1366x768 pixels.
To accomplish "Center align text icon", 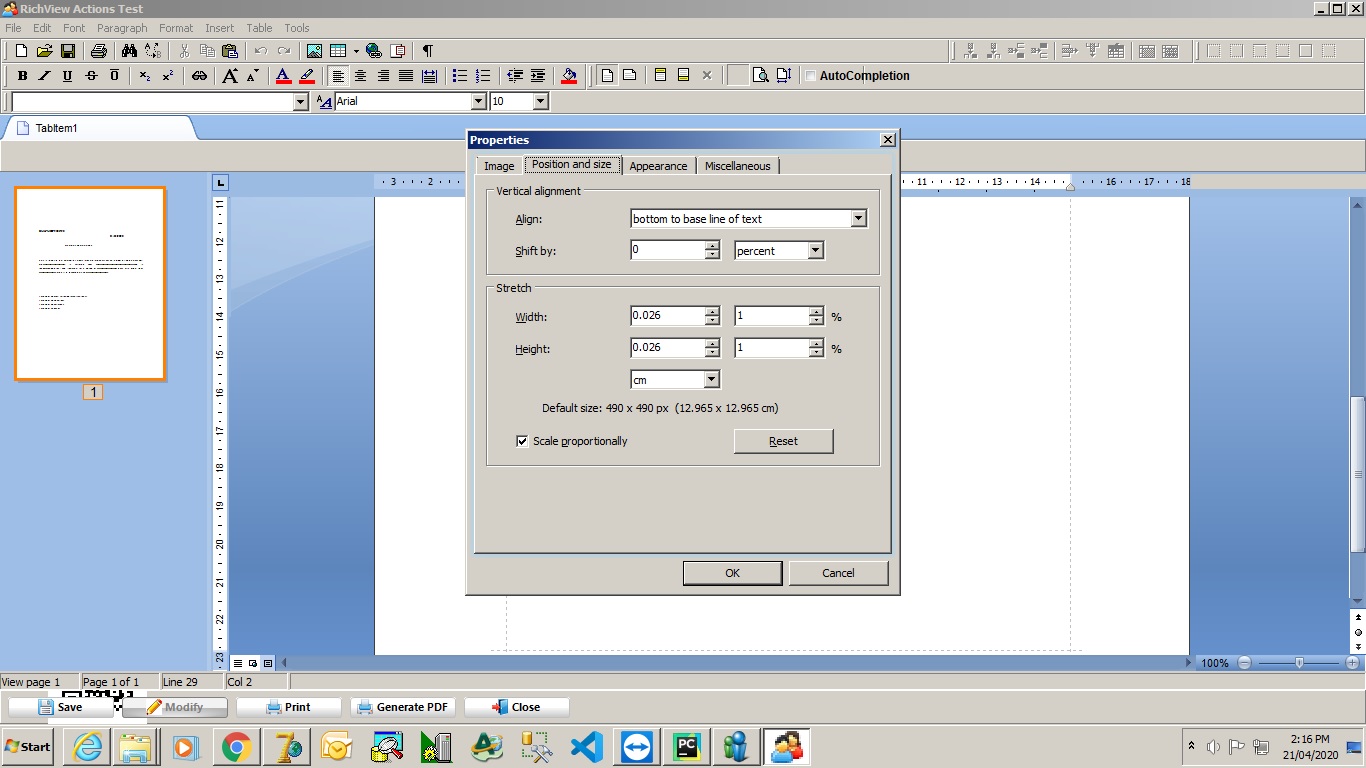I will (x=360, y=76).
